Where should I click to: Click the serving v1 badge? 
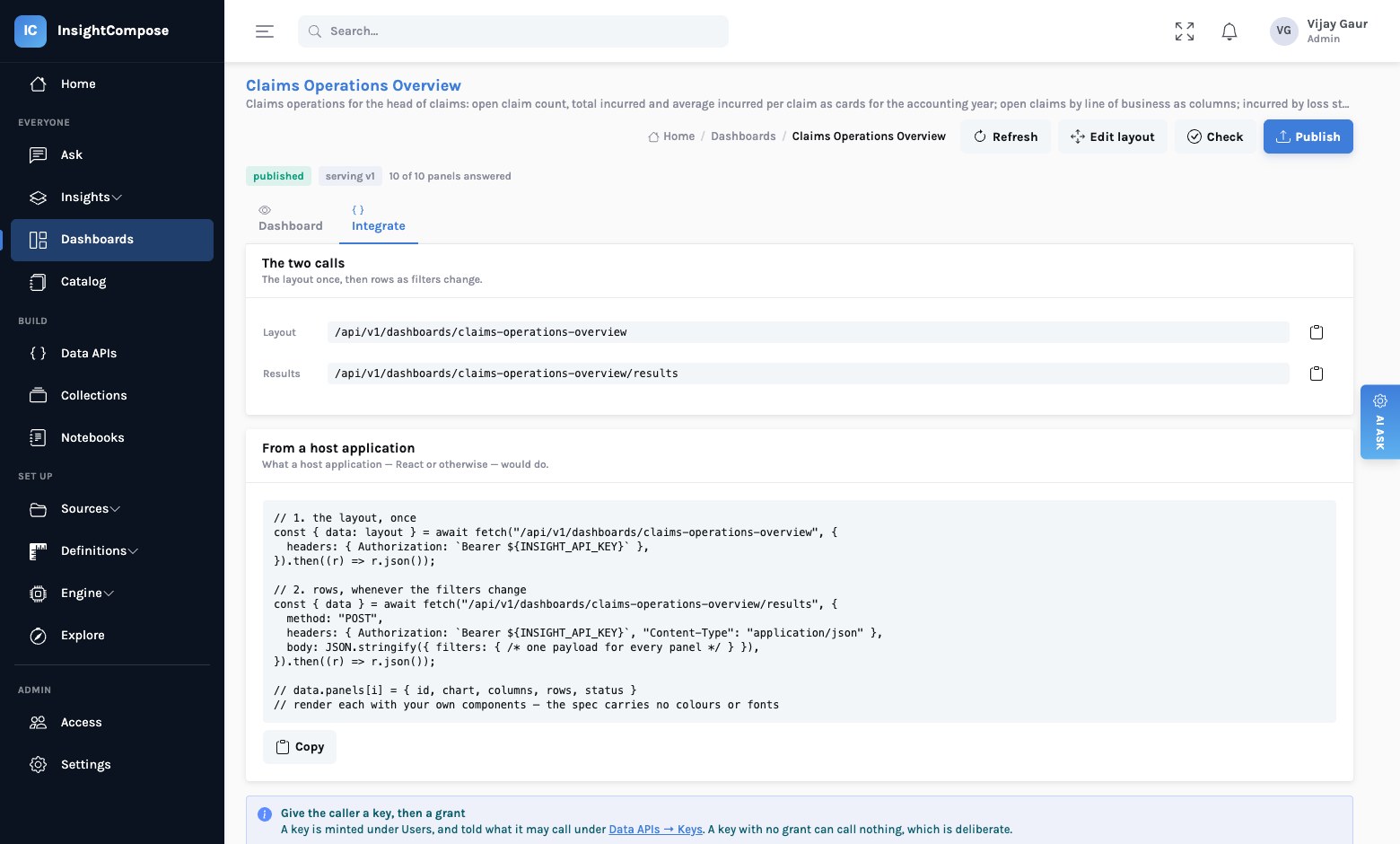coord(350,176)
